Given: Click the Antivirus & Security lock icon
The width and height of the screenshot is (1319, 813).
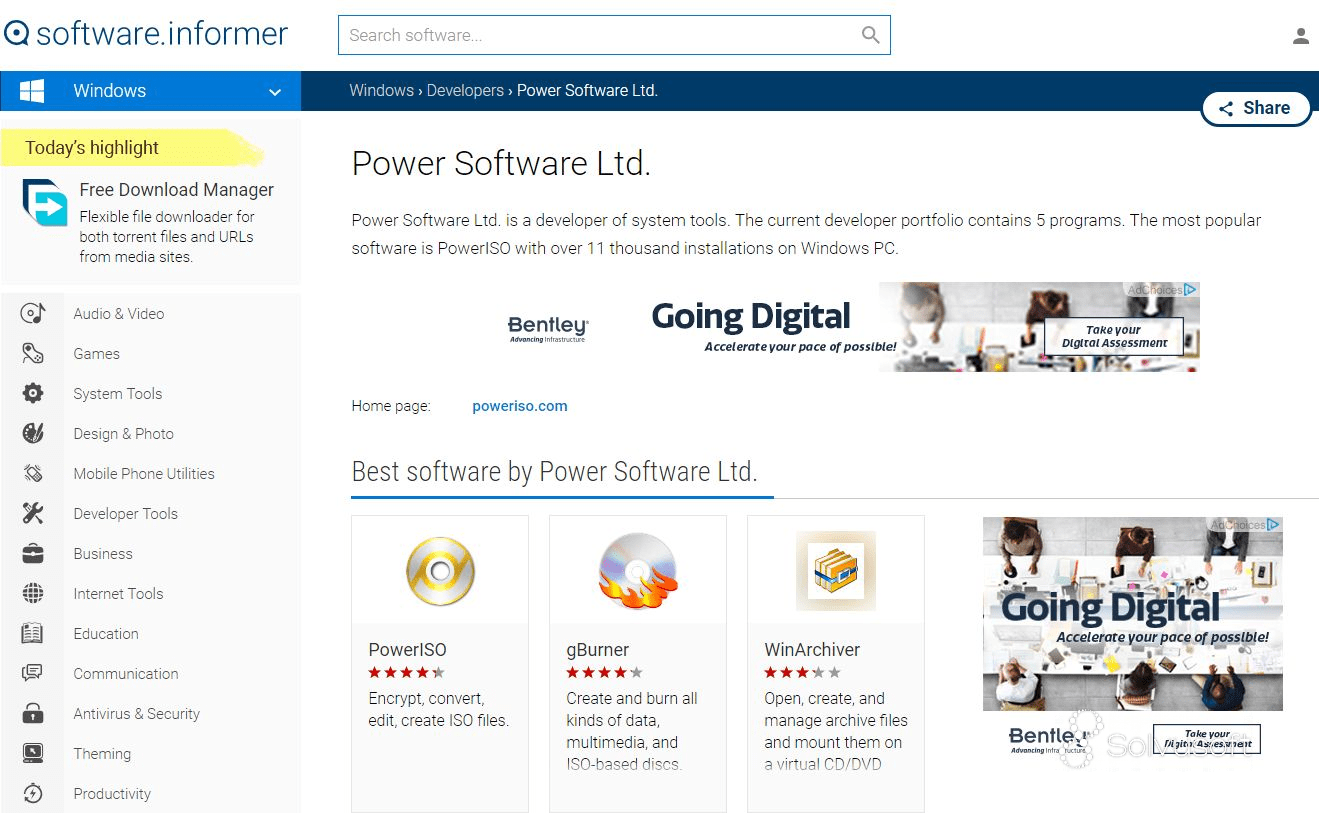Looking at the screenshot, I should click(33, 714).
